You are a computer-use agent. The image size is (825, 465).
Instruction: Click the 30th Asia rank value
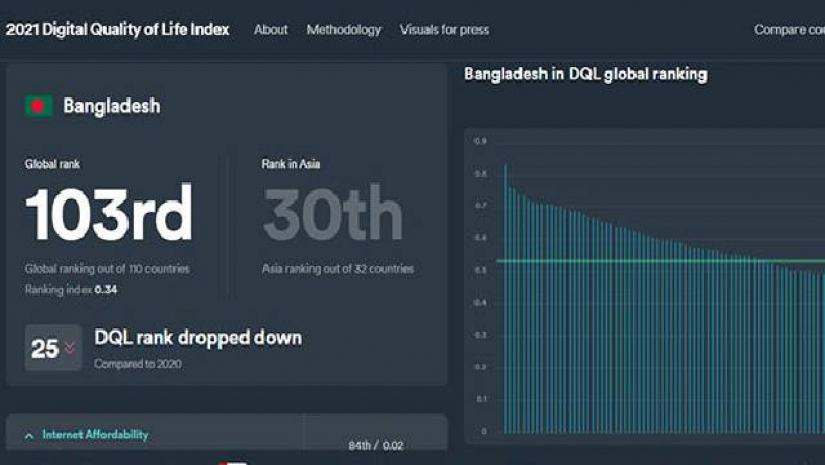click(x=332, y=215)
